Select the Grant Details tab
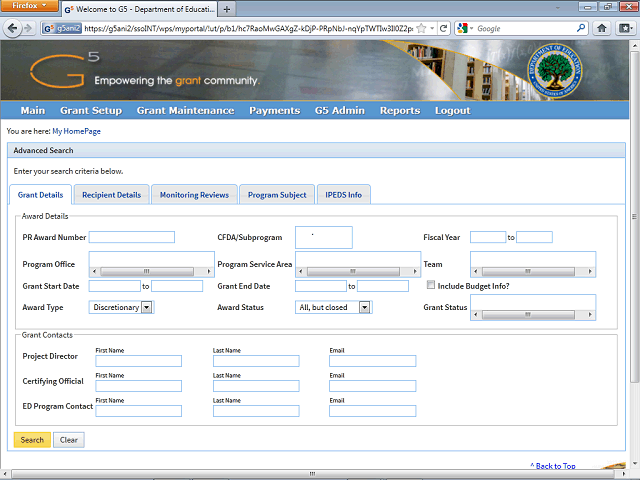Screen dimensions: 640x480 click(40, 195)
